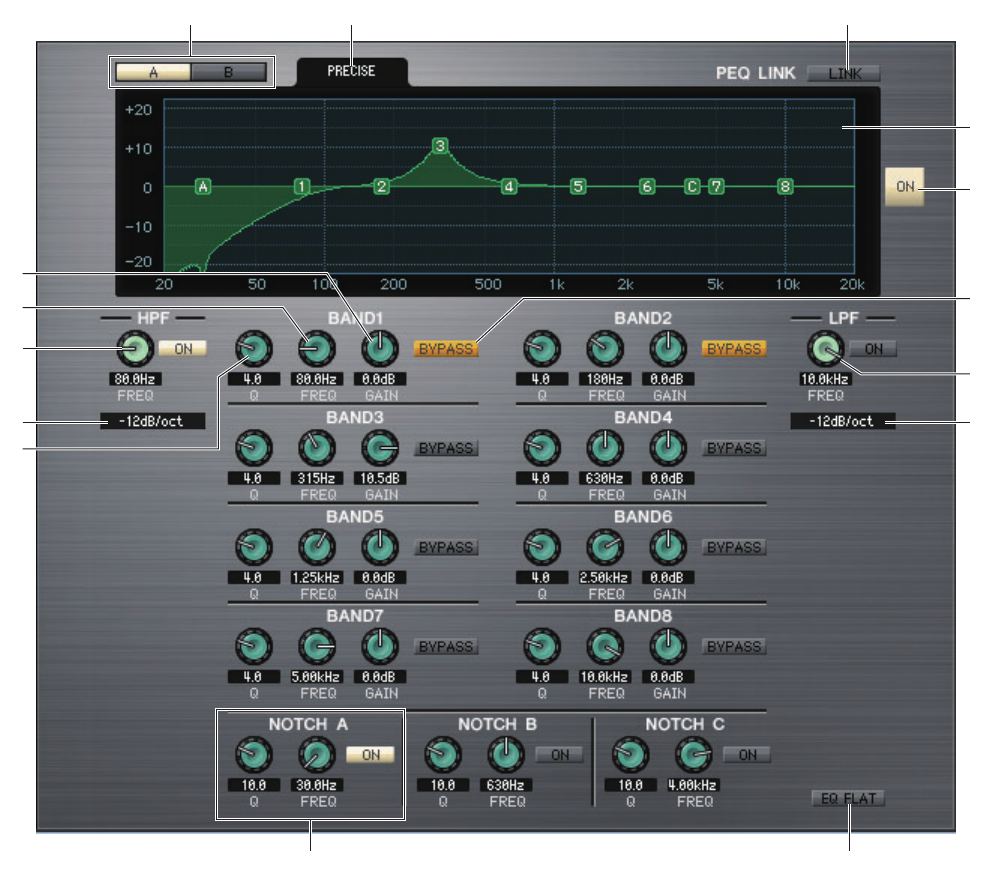Select EQ bank B
The image size is (993, 874).
[228, 72]
